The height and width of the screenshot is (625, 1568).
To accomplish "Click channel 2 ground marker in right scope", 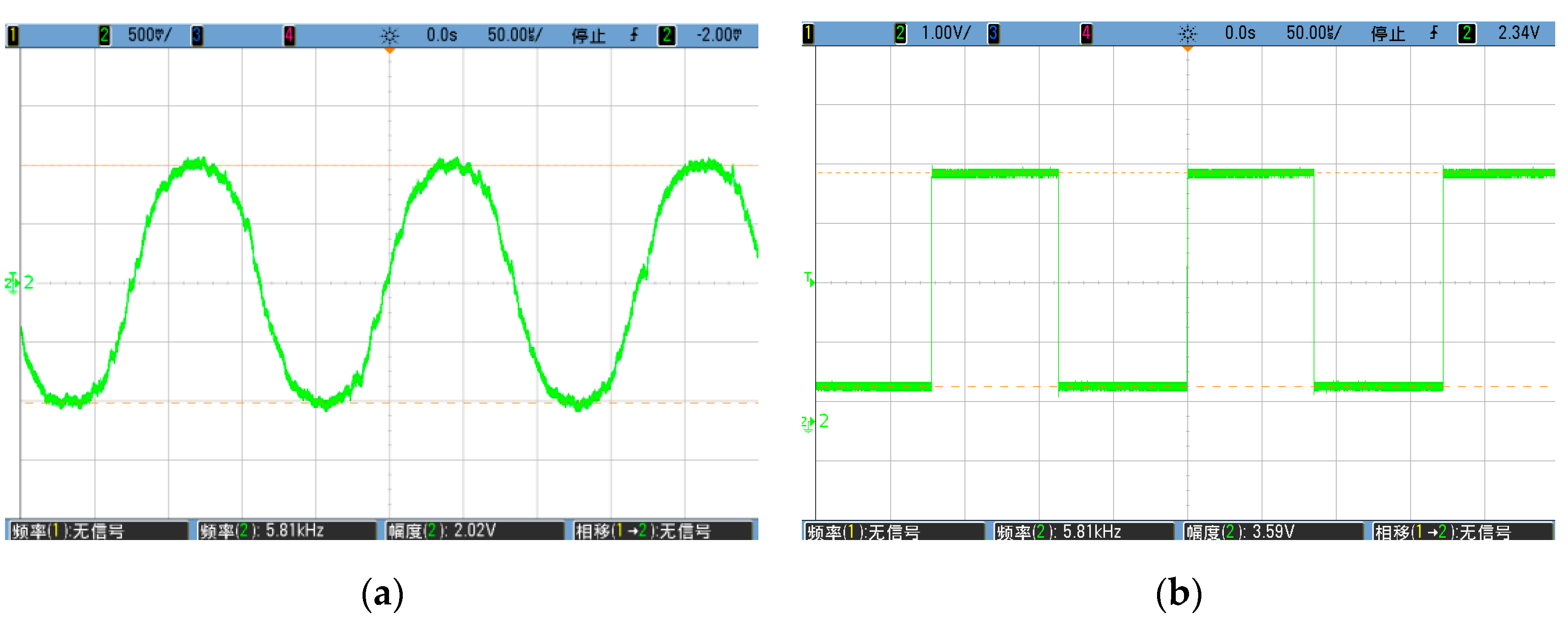I will pyautogui.click(x=808, y=422).
